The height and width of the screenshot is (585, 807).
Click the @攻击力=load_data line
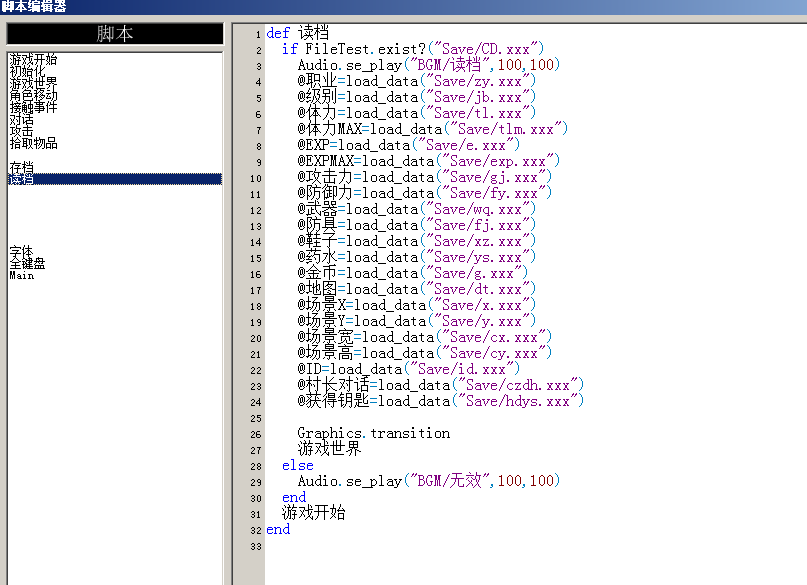pos(424,177)
